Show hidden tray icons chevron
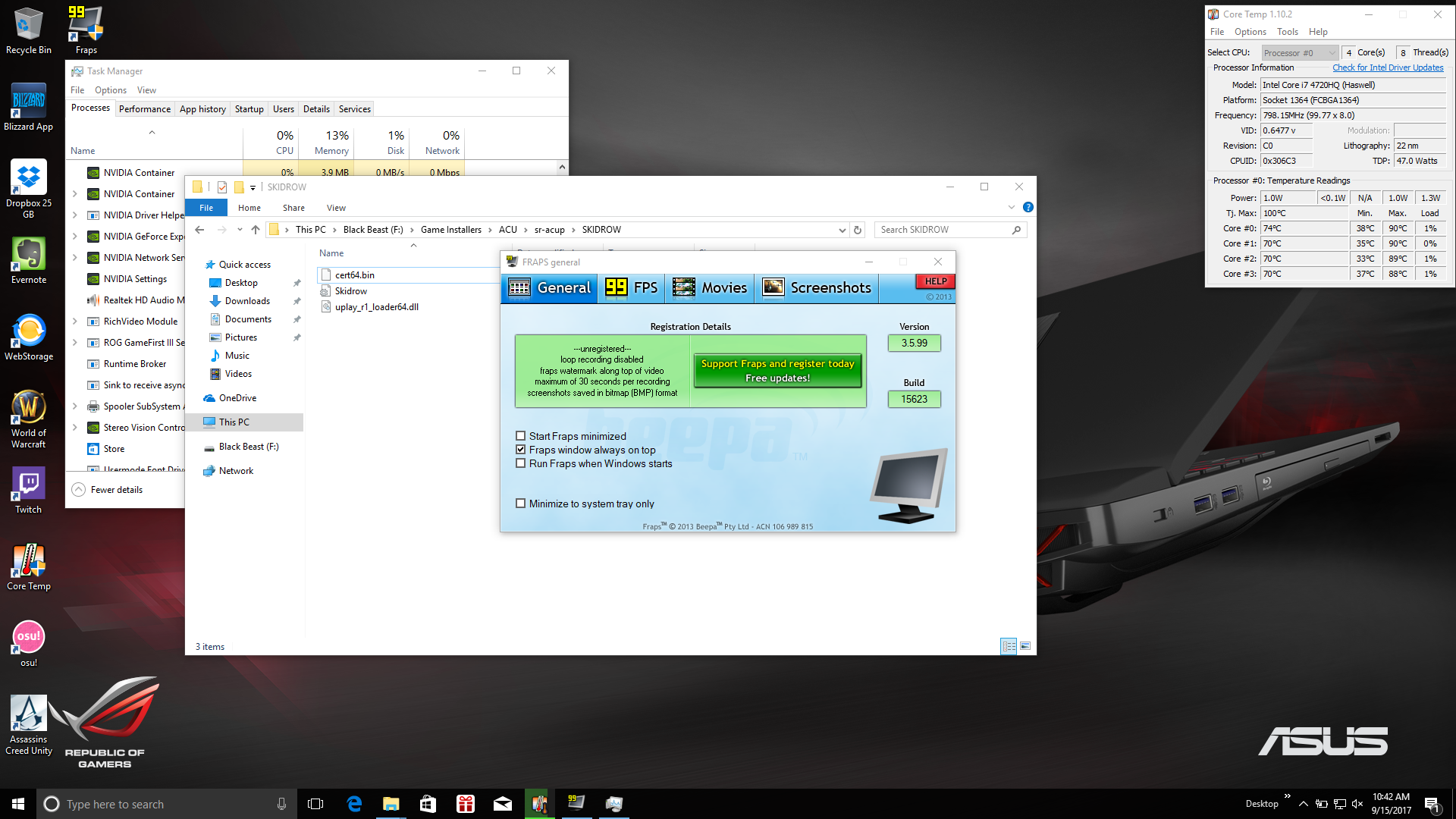The height and width of the screenshot is (819, 1456). 1303,804
